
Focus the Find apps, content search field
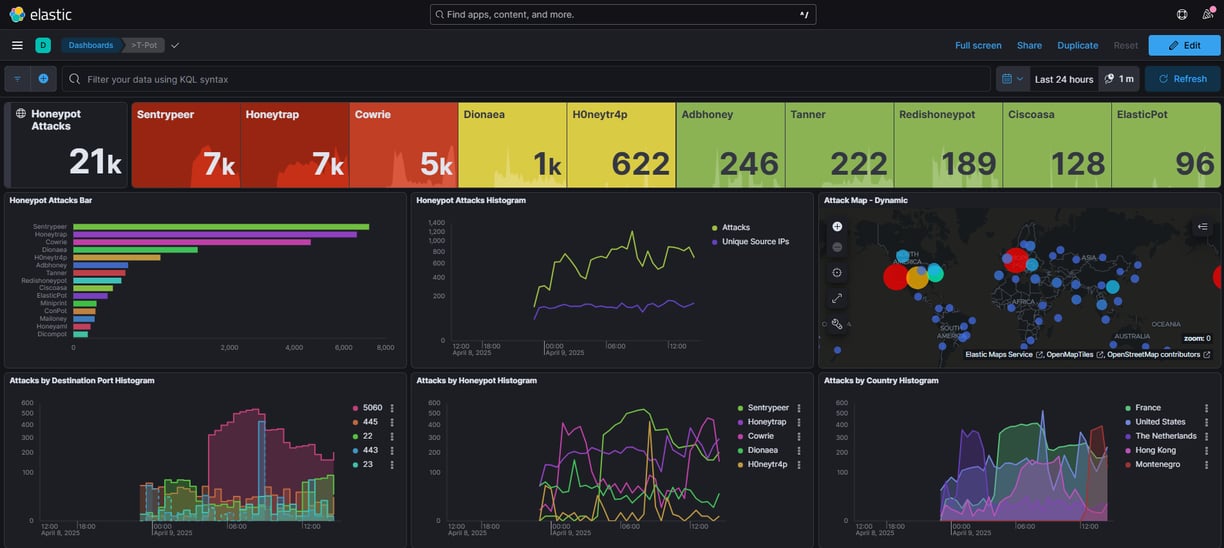tap(623, 14)
